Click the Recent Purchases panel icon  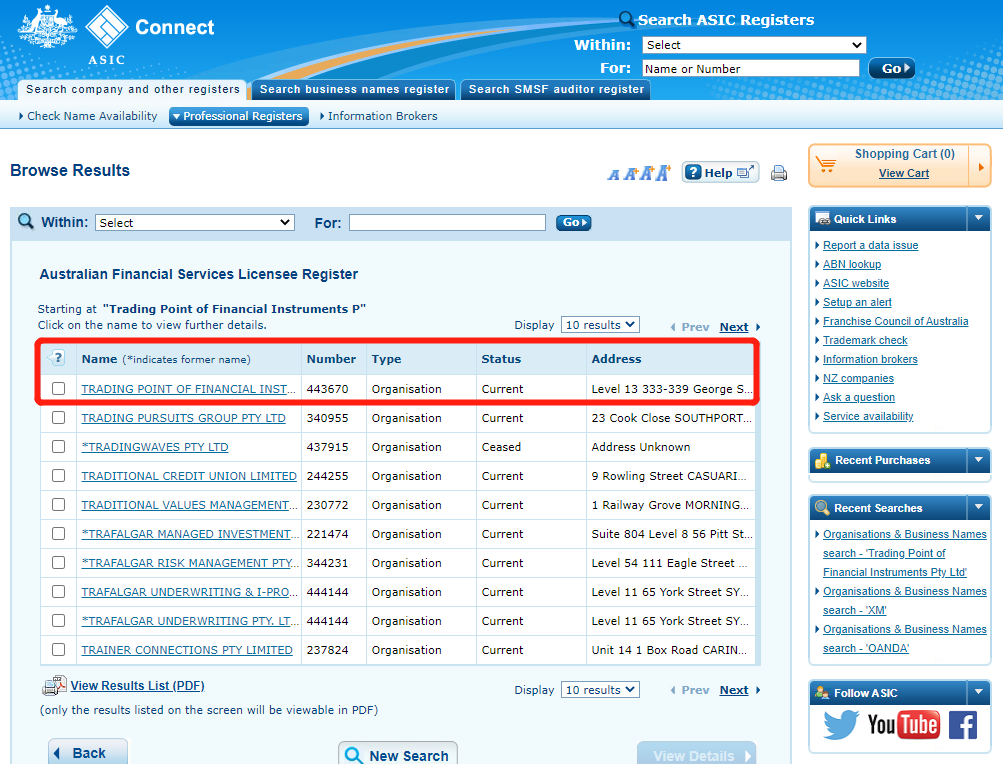822,460
